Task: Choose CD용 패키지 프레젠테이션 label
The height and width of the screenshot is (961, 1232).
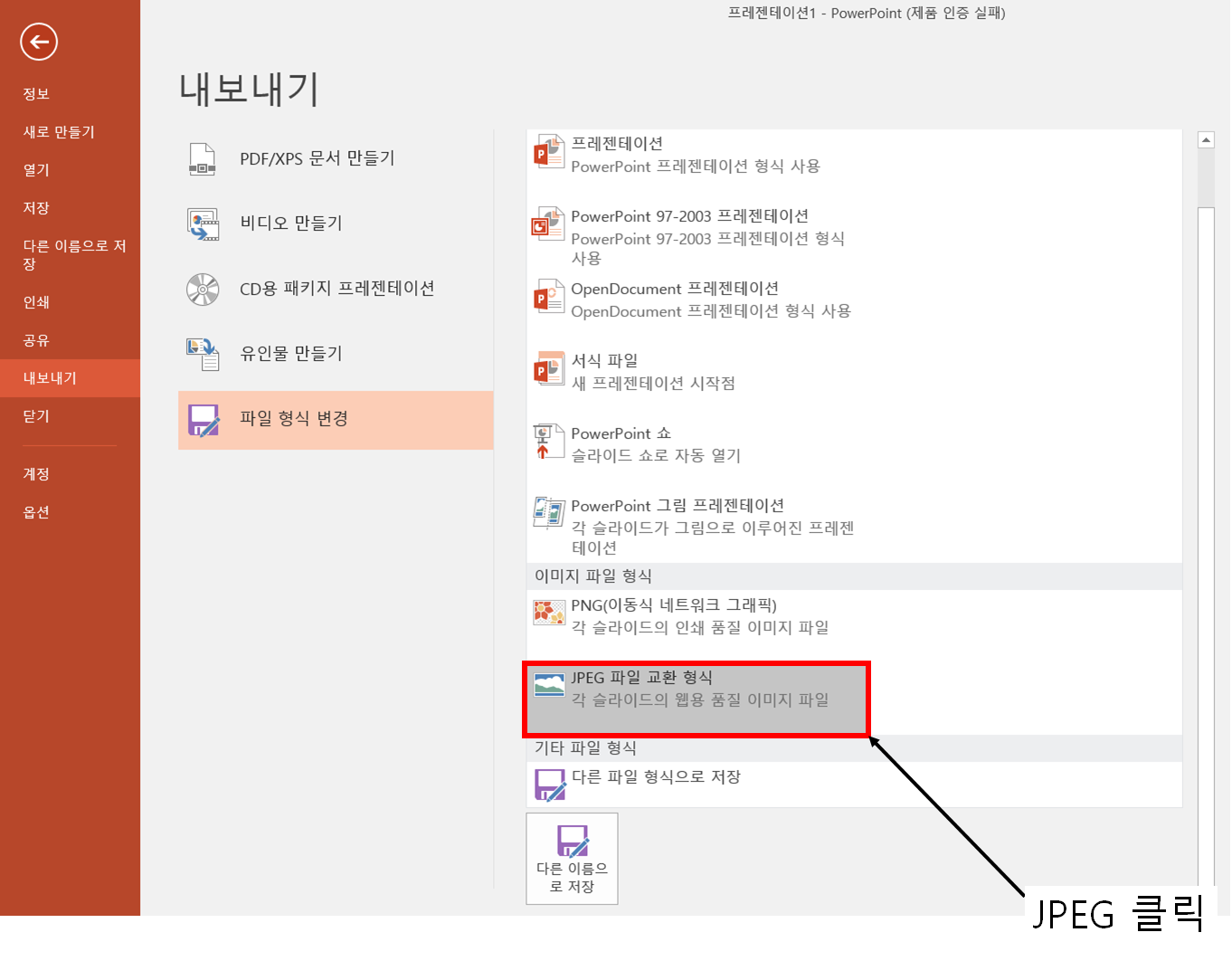Action: pyautogui.click(x=337, y=289)
